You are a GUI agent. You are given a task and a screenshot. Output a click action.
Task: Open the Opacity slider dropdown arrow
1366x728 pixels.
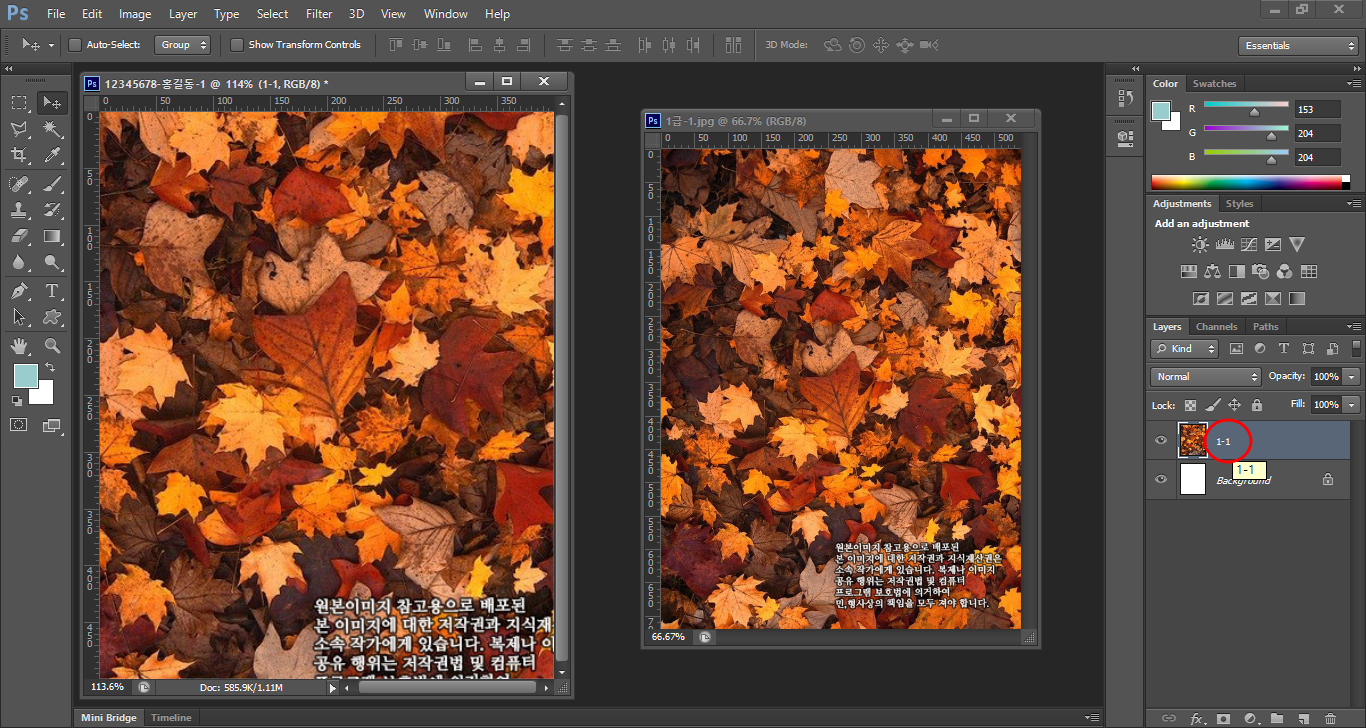pos(1352,377)
